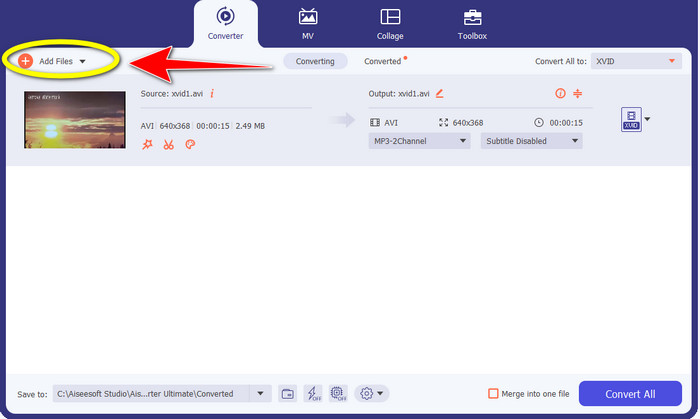Image resolution: width=700 pixels, height=419 pixels.
Task: Open the Toolbox tab
Action: (472, 24)
